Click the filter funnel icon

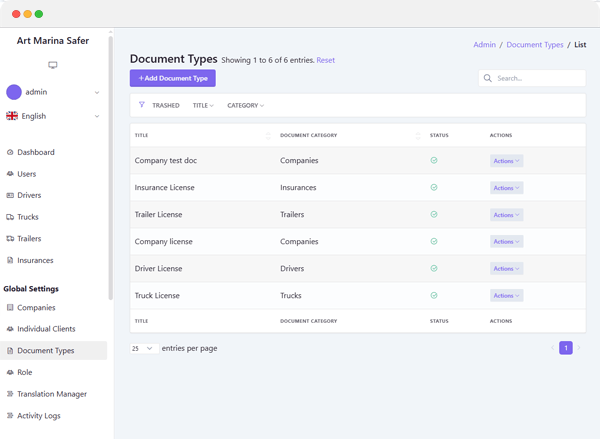tap(142, 104)
